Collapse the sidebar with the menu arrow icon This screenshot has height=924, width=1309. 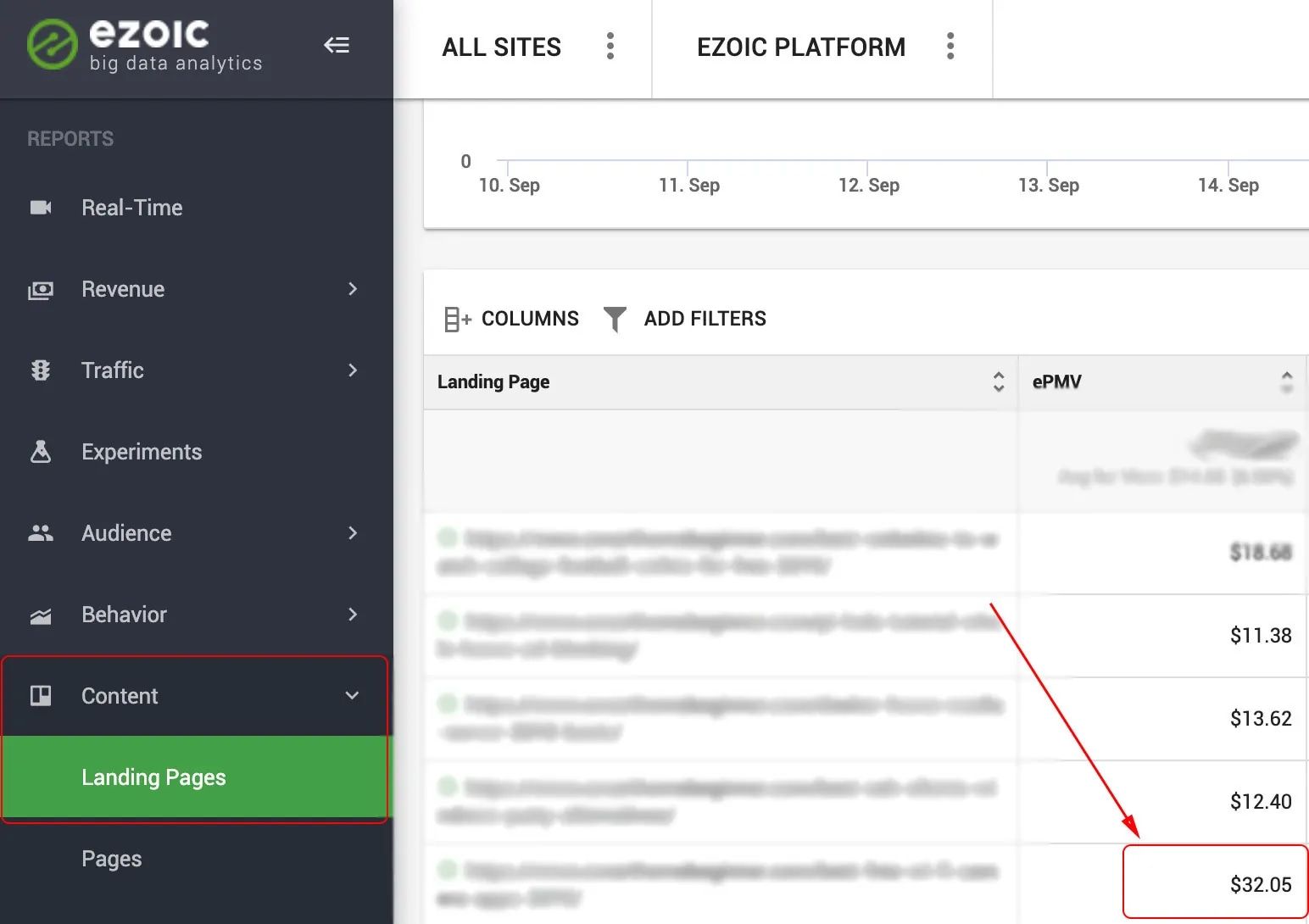click(337, 45)
